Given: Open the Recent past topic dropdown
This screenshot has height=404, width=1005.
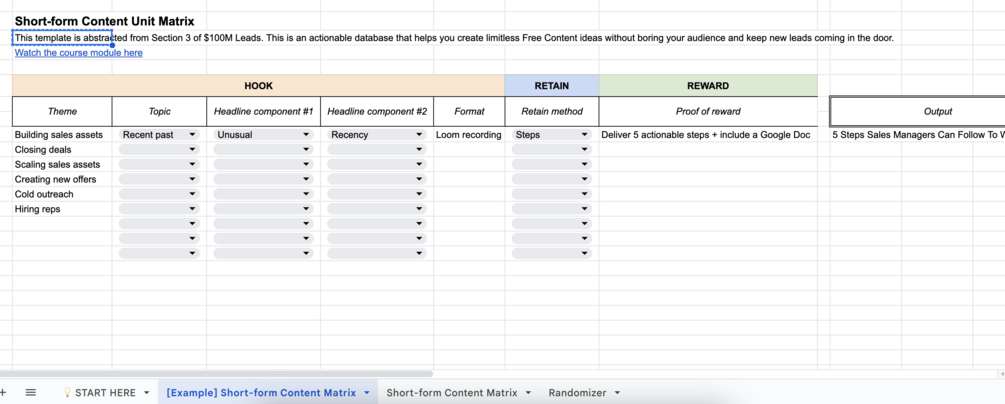Looking at the screenshot, I should click(x=192, y=135).
